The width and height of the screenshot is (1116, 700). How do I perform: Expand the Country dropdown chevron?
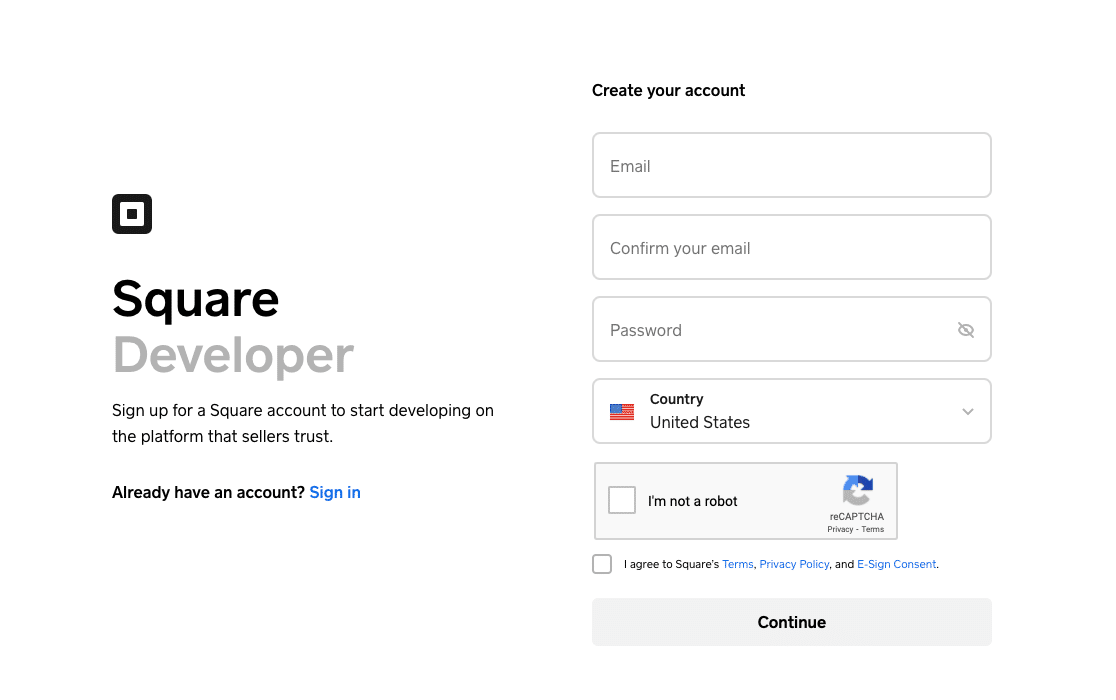tap(967, 412)
